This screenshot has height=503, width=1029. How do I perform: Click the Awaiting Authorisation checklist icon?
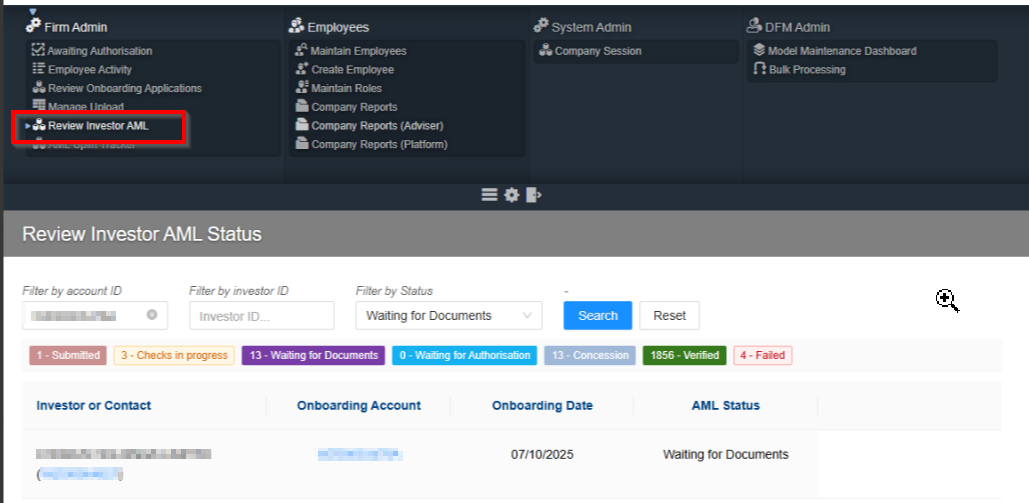38,50
